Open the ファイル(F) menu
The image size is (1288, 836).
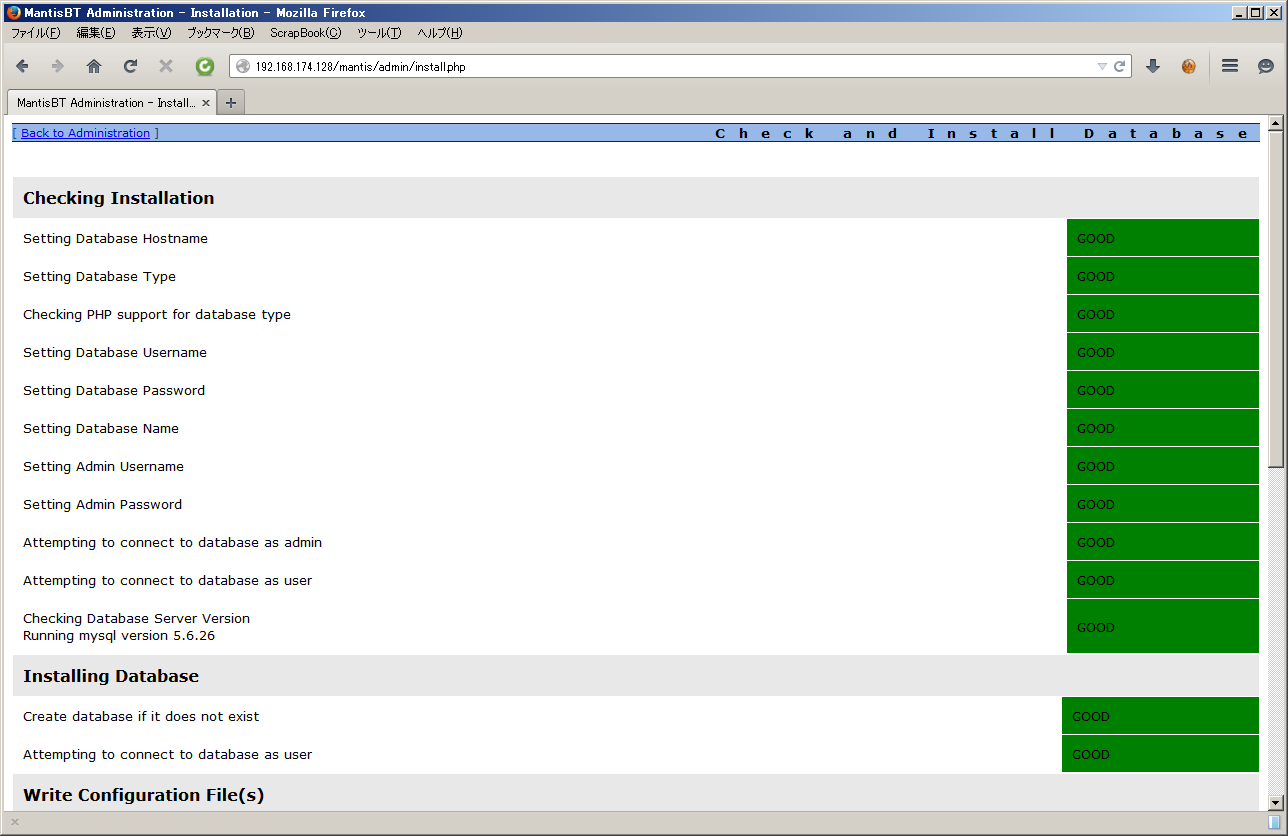(35, 33)
